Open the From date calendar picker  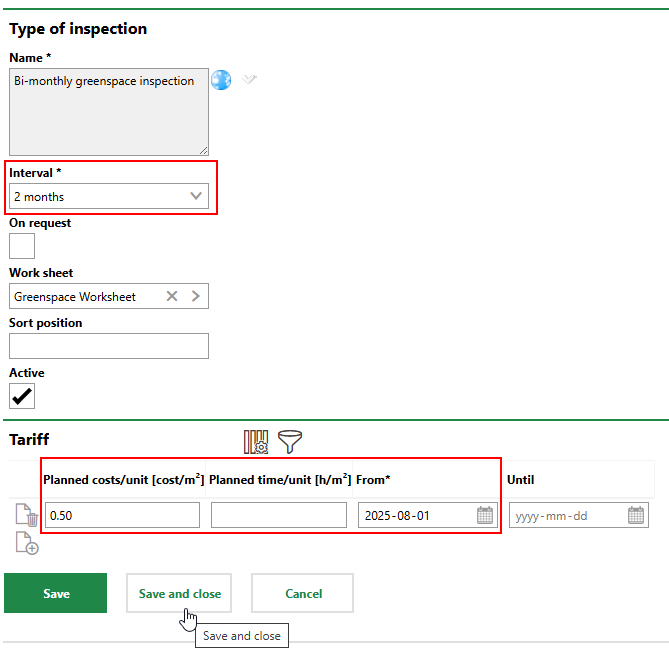coord(484,516)
